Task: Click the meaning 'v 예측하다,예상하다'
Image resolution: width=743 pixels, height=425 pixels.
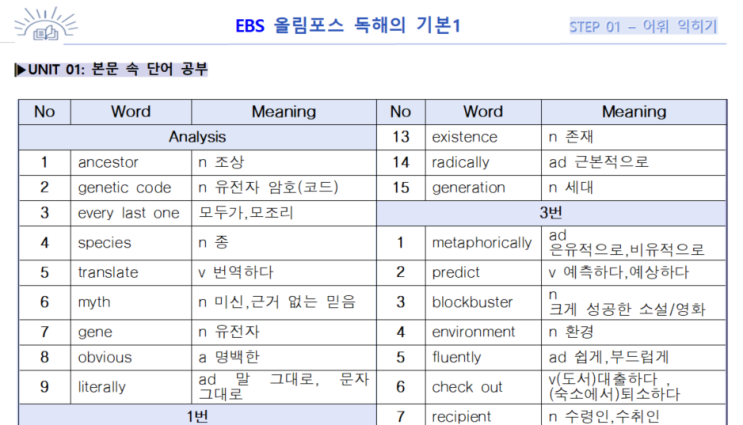Action: point(618,272)
